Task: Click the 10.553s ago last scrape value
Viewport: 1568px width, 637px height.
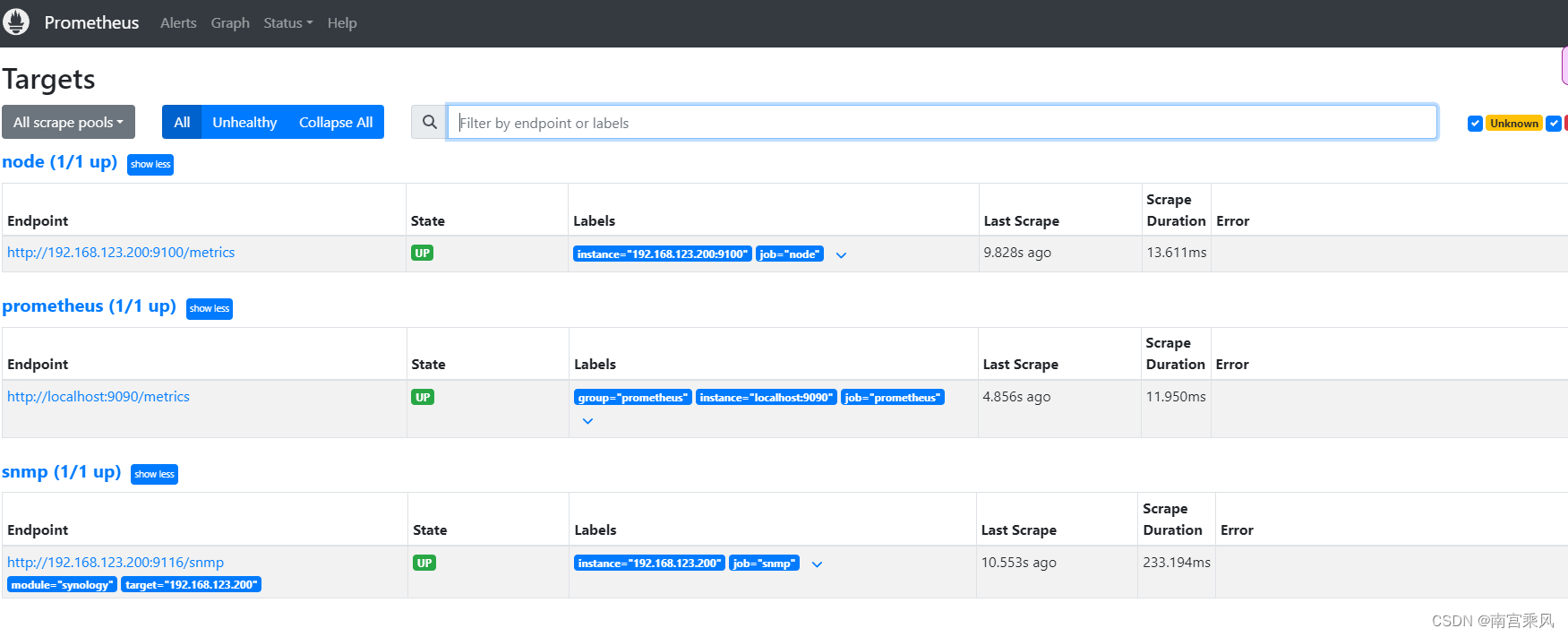Action: [1019, 563]
